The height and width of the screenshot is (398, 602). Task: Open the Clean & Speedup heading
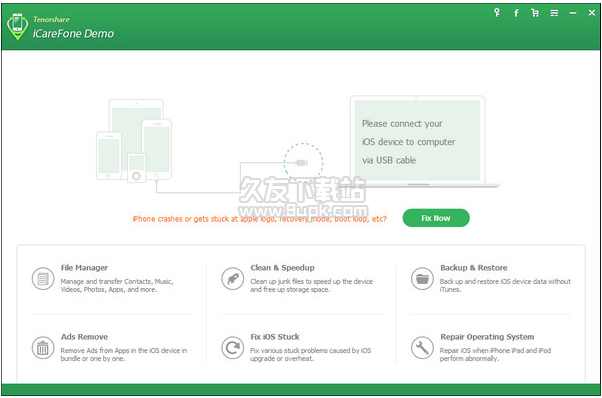pyautogui.click(x=282, y=268)
